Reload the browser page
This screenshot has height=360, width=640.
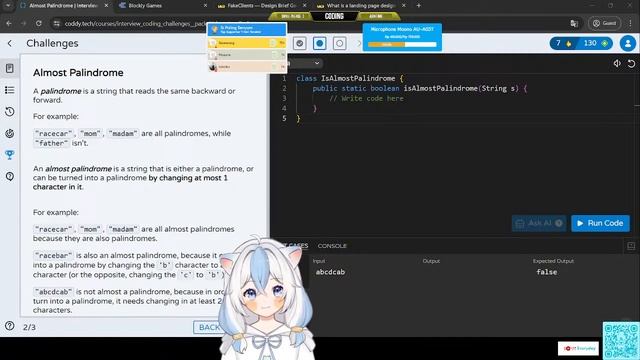(x=39, y=24)
